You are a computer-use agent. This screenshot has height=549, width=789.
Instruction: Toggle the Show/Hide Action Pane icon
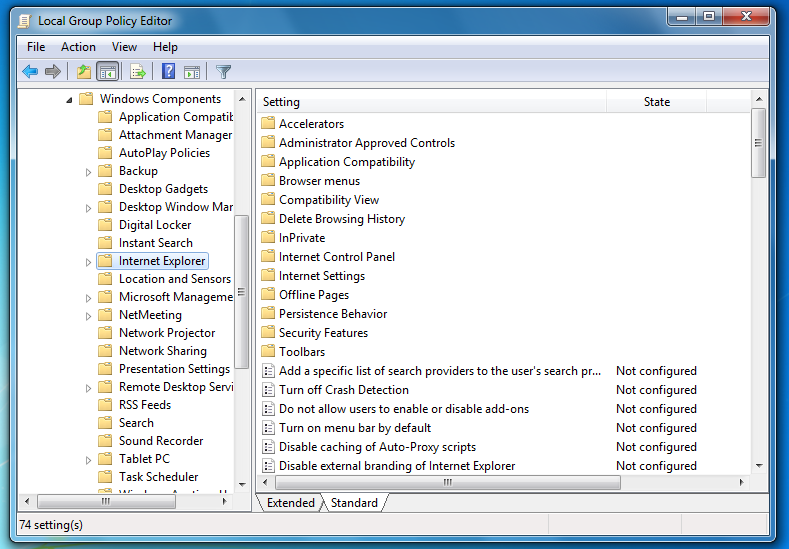pyautogui.click(x=192, y=72)
